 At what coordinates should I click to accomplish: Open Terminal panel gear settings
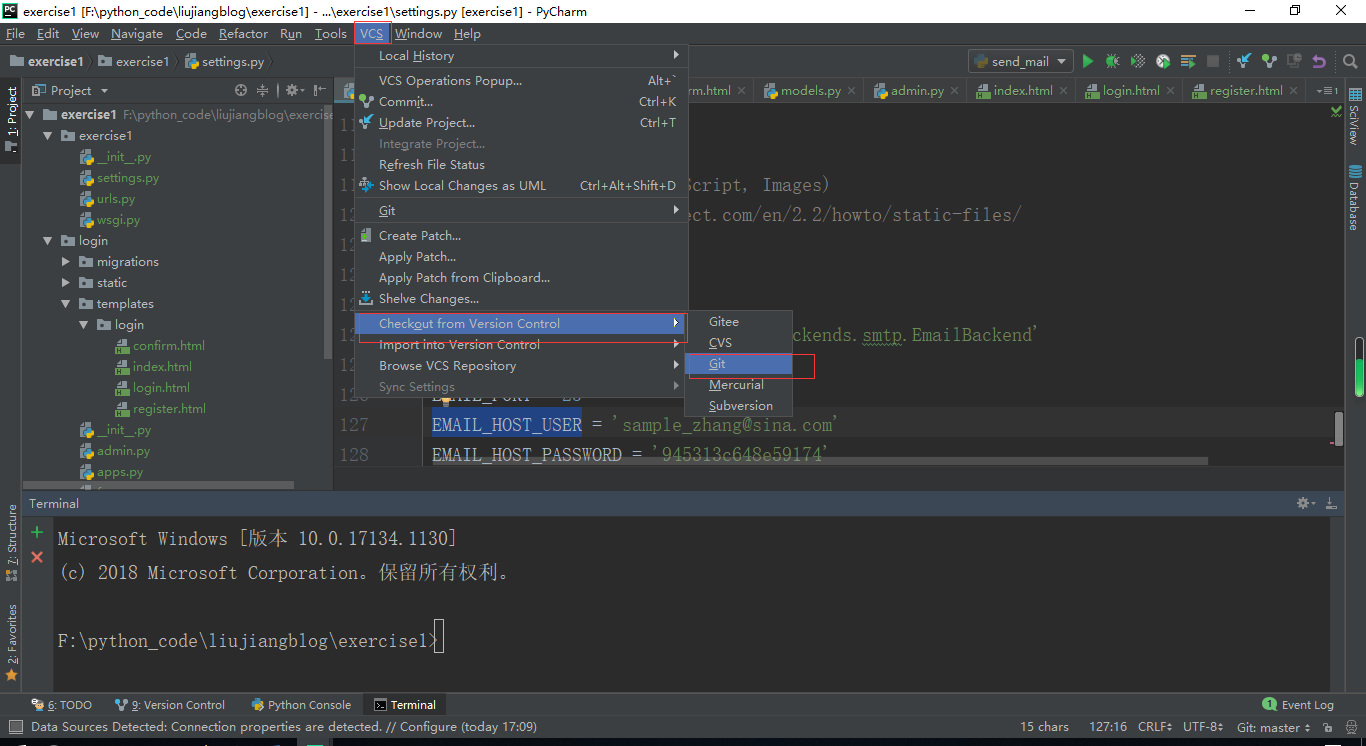1305,503
